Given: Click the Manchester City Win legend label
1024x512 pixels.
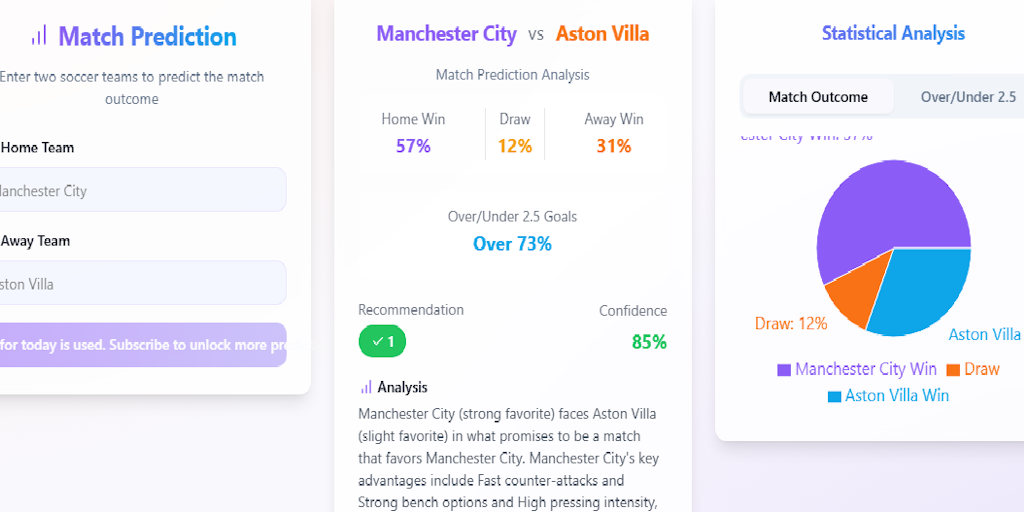Looking at the screenshot, I should [865, 369].
